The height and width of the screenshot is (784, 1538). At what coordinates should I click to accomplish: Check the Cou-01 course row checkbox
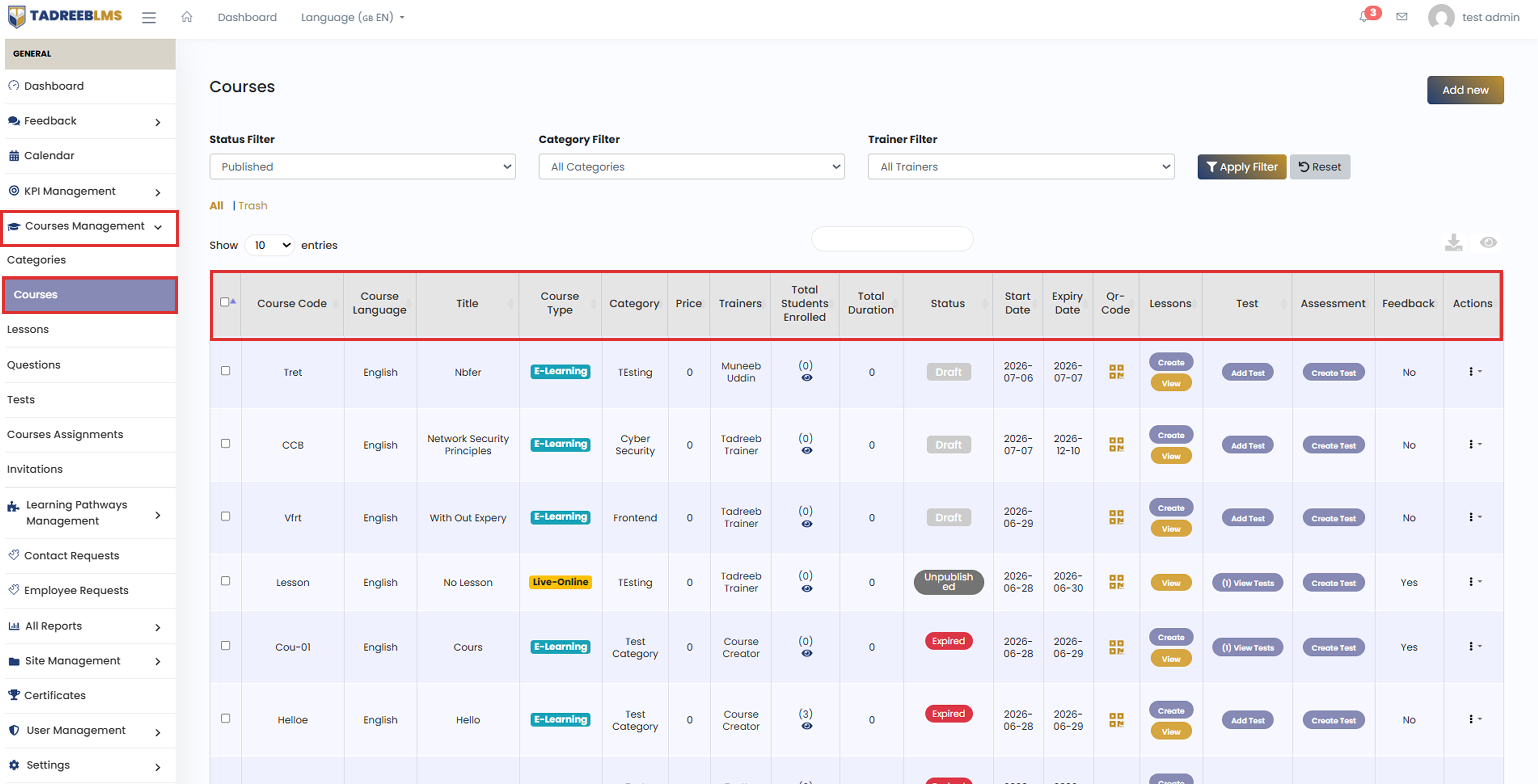(225, 646)
